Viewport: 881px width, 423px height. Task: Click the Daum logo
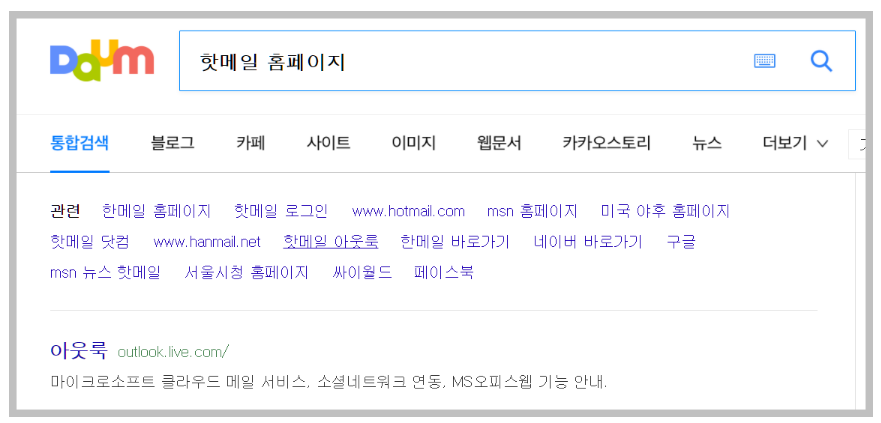pyautogui.click(x=102, y=60)
